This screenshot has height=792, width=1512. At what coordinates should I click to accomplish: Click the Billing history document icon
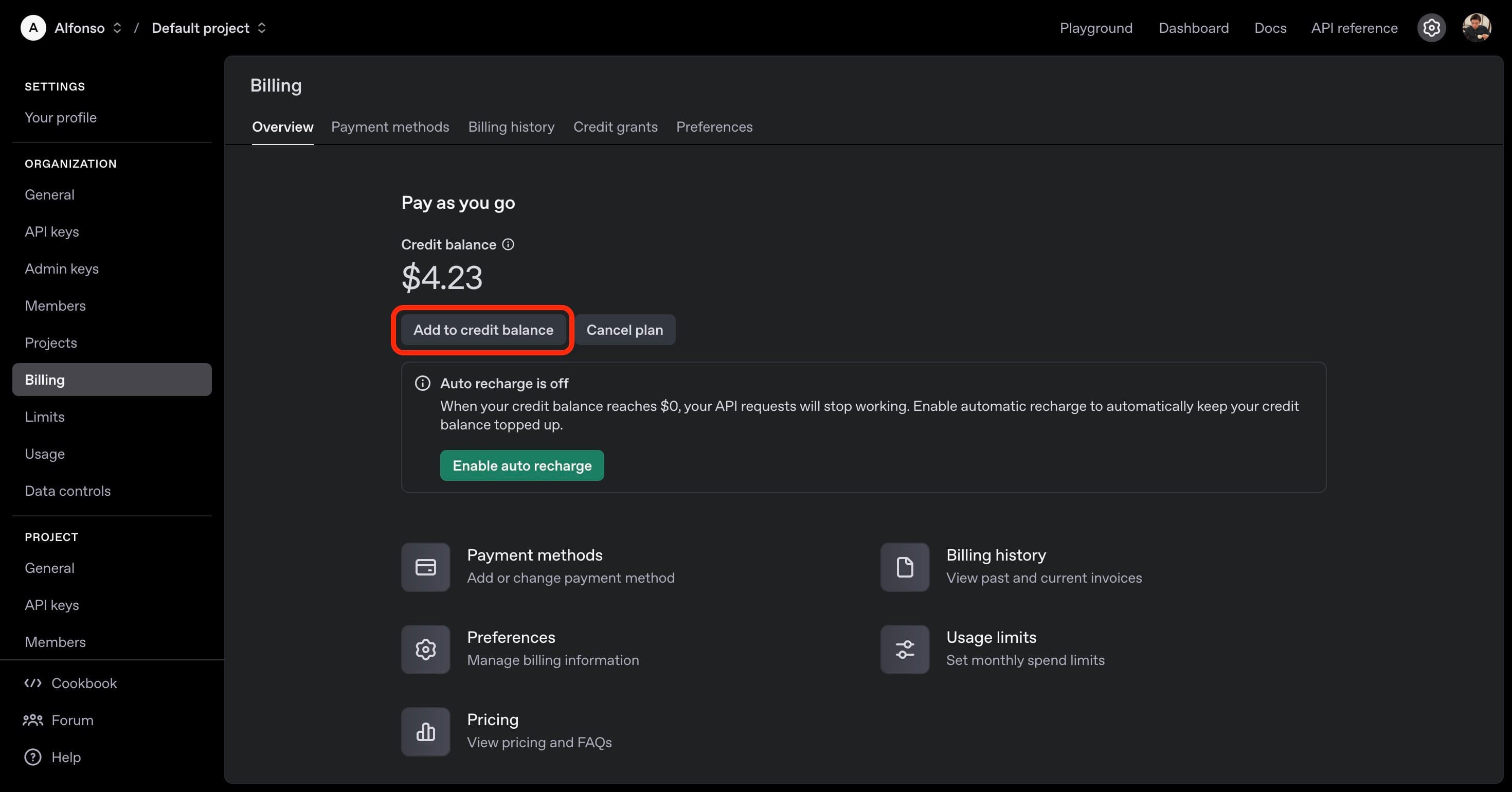coord(904,567)
